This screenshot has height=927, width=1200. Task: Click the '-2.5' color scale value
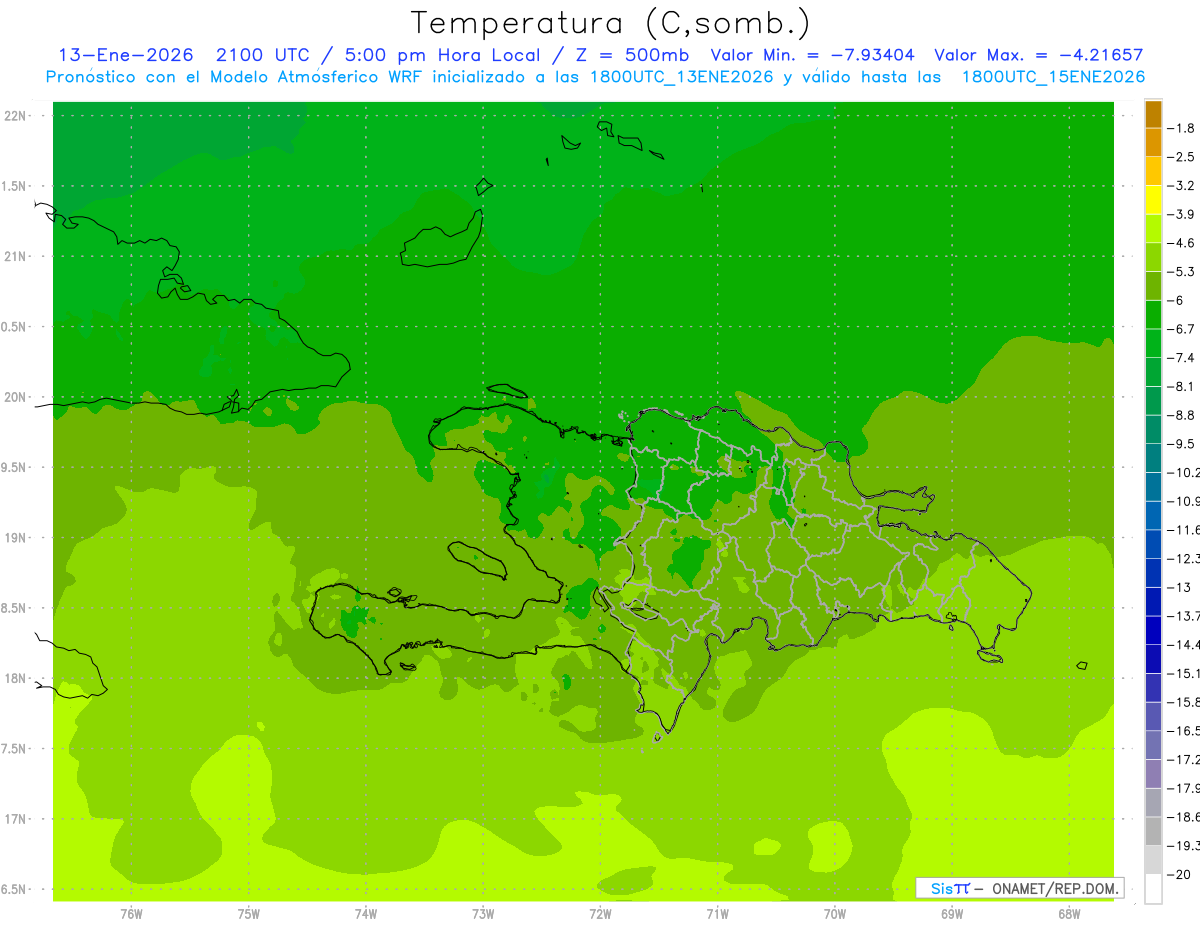(1183, 157)
